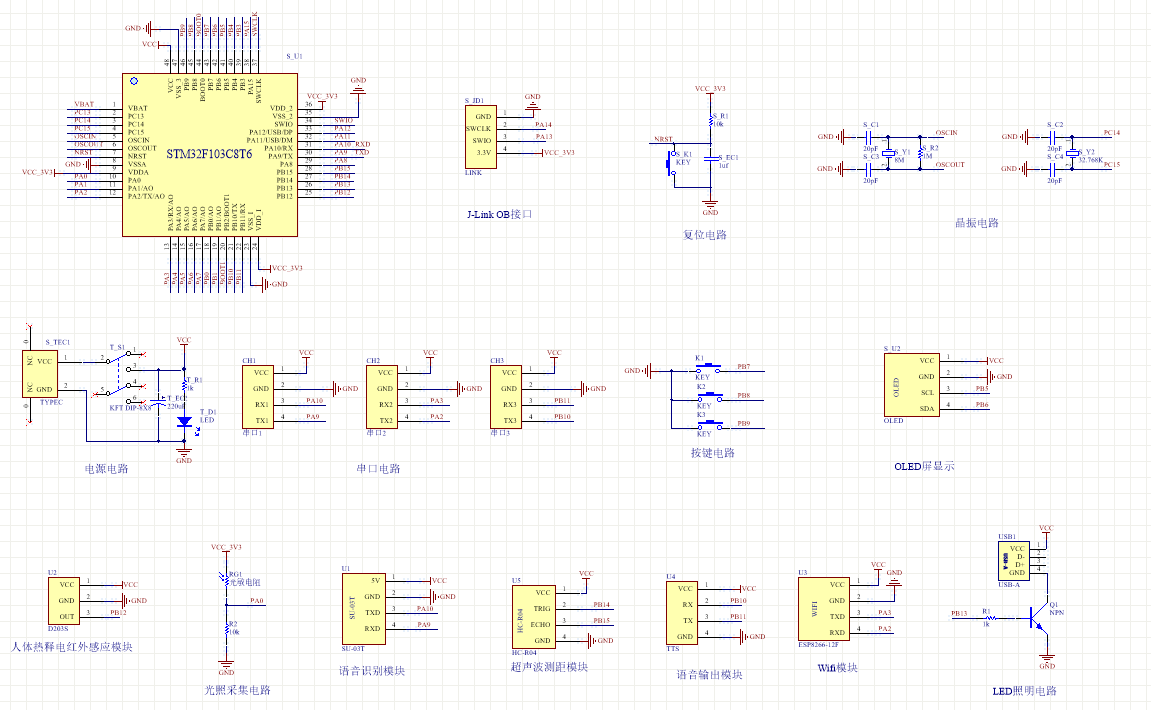Click the "OLED屏显示" section label
This screenshot has height=710, width=1151.
click(924, 466)
